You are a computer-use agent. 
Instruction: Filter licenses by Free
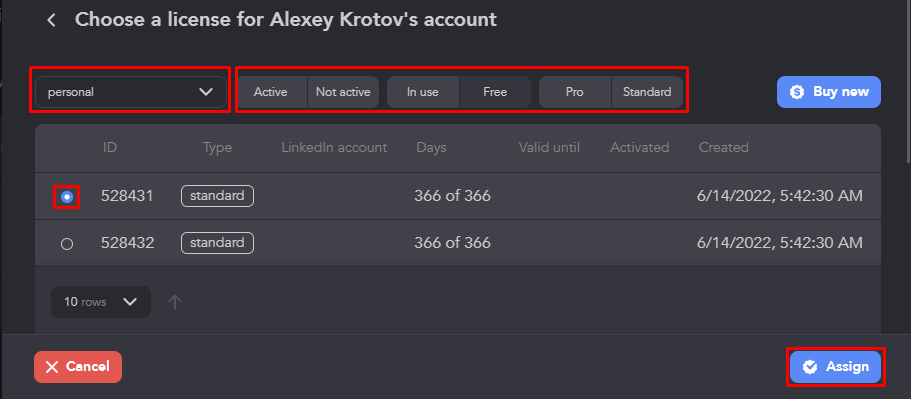click(x=495, y=92)
